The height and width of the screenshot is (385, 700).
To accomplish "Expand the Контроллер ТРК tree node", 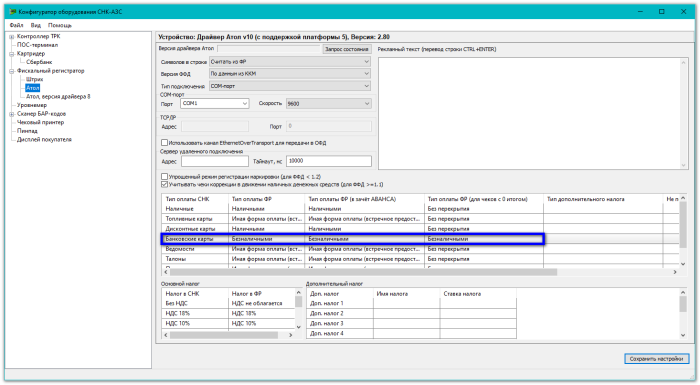I will coord(12,37).
